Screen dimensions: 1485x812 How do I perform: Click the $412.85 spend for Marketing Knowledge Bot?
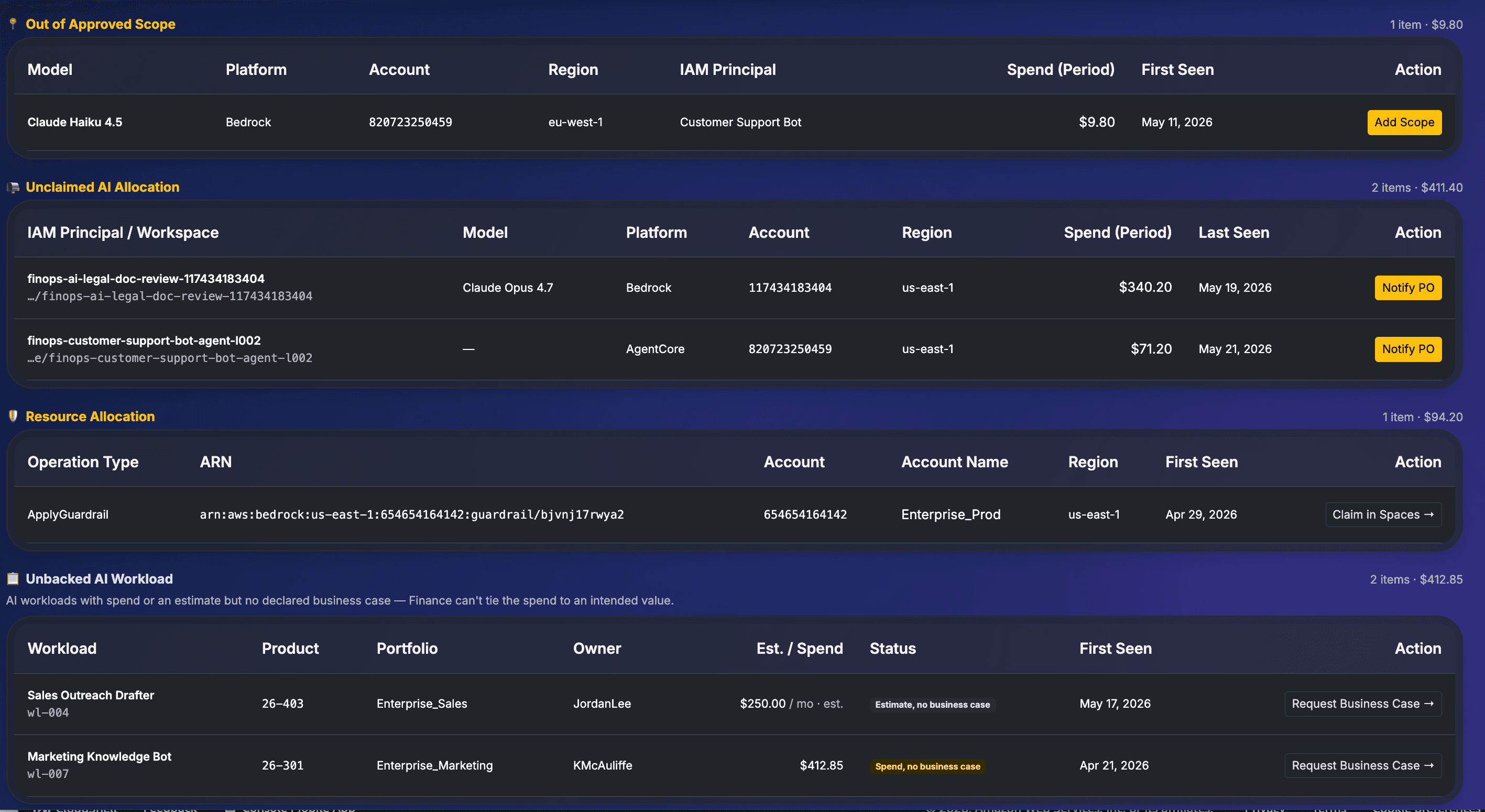pyautogui.click(x=821, y=765)
